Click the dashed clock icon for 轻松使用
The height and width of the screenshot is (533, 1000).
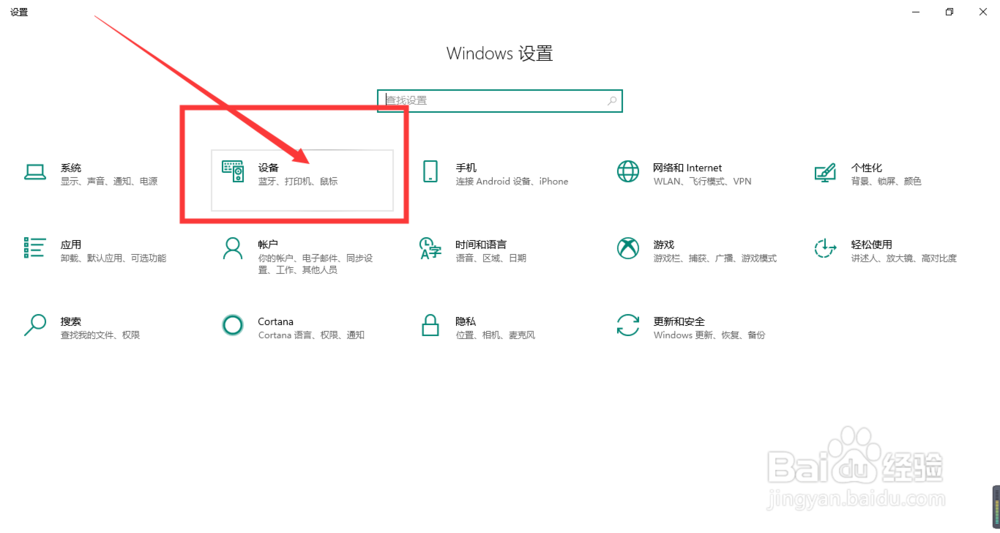[x=825, y=248]
